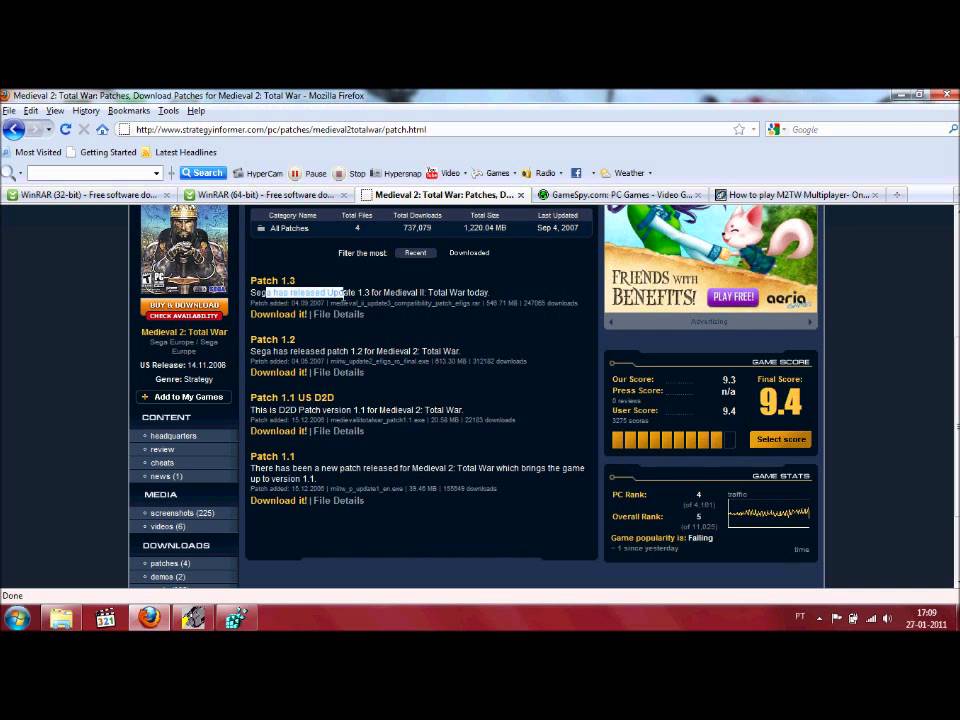This screenshot has height=720, width=960.
Task: Bookmark this page with the star icon
Action: (x=739, y=129)
